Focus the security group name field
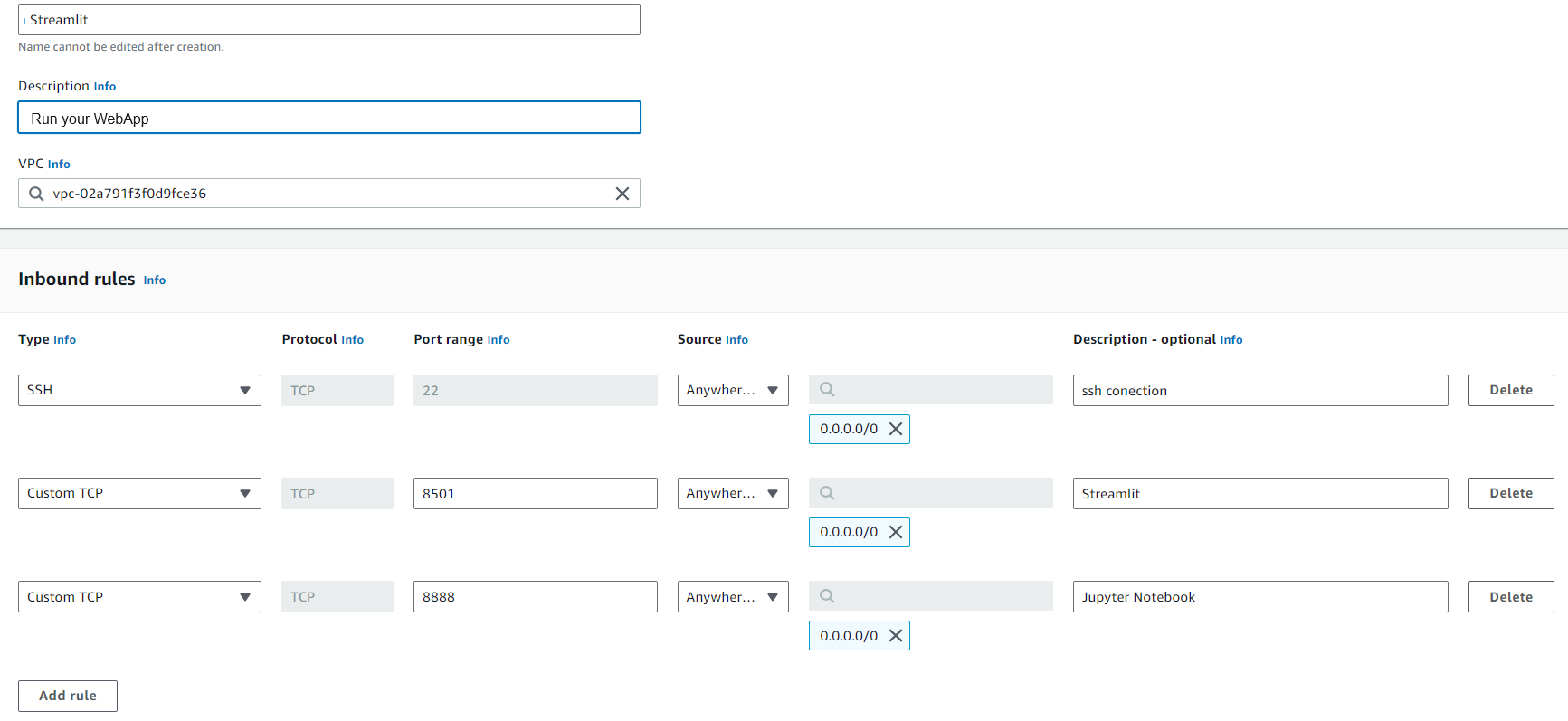This screenshot has width=1568, height=721. pyautogui.click(x=329, y=20)
